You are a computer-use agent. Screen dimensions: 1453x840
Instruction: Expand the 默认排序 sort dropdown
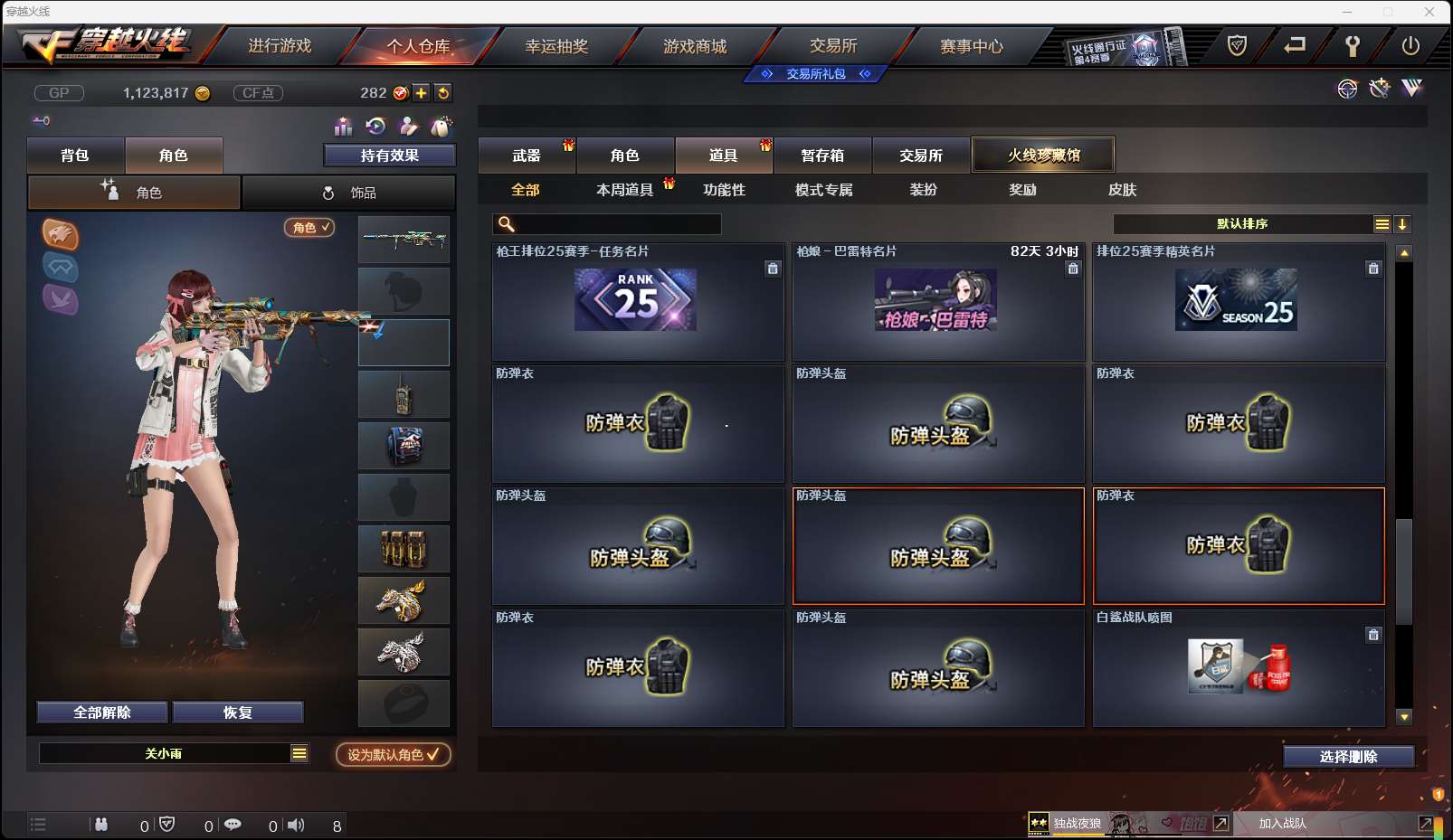1382,224
